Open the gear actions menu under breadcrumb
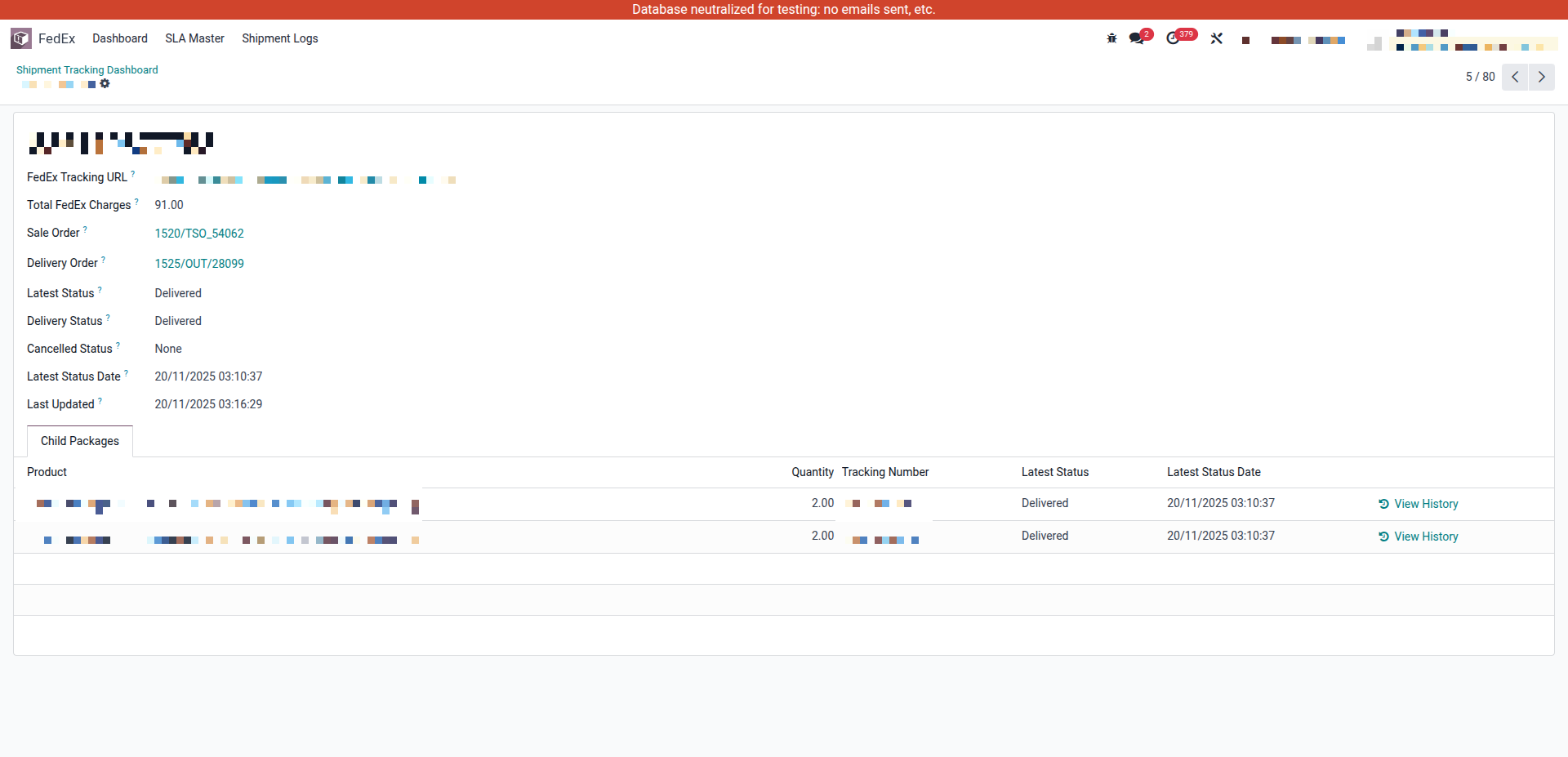 (105, 84)
